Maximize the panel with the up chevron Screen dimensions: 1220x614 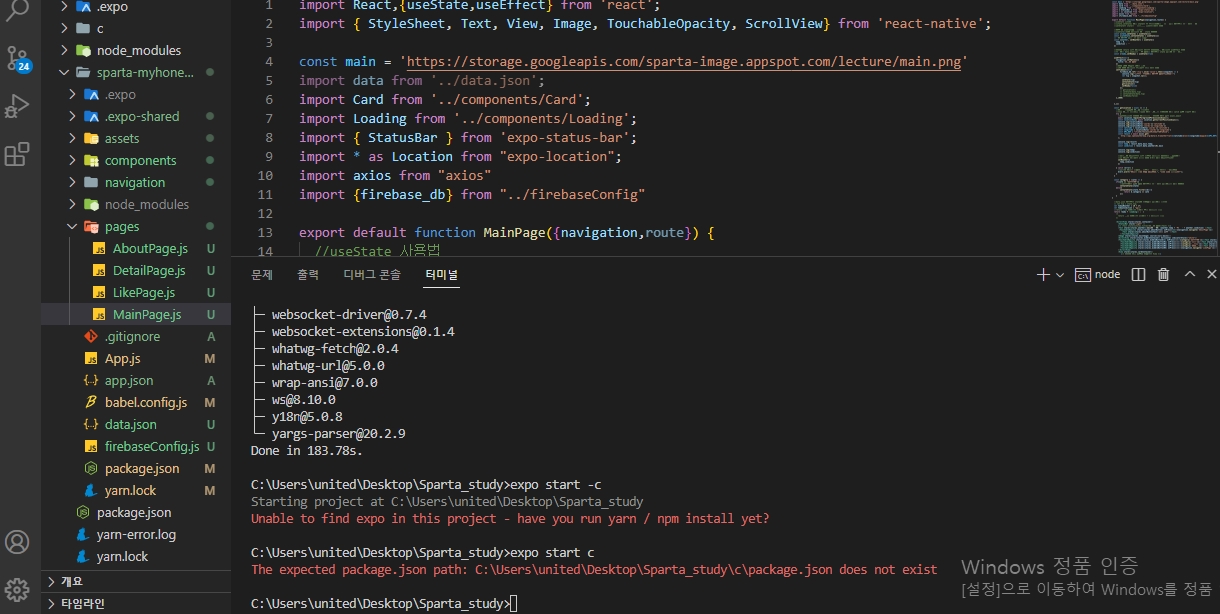click(1189, 274)
